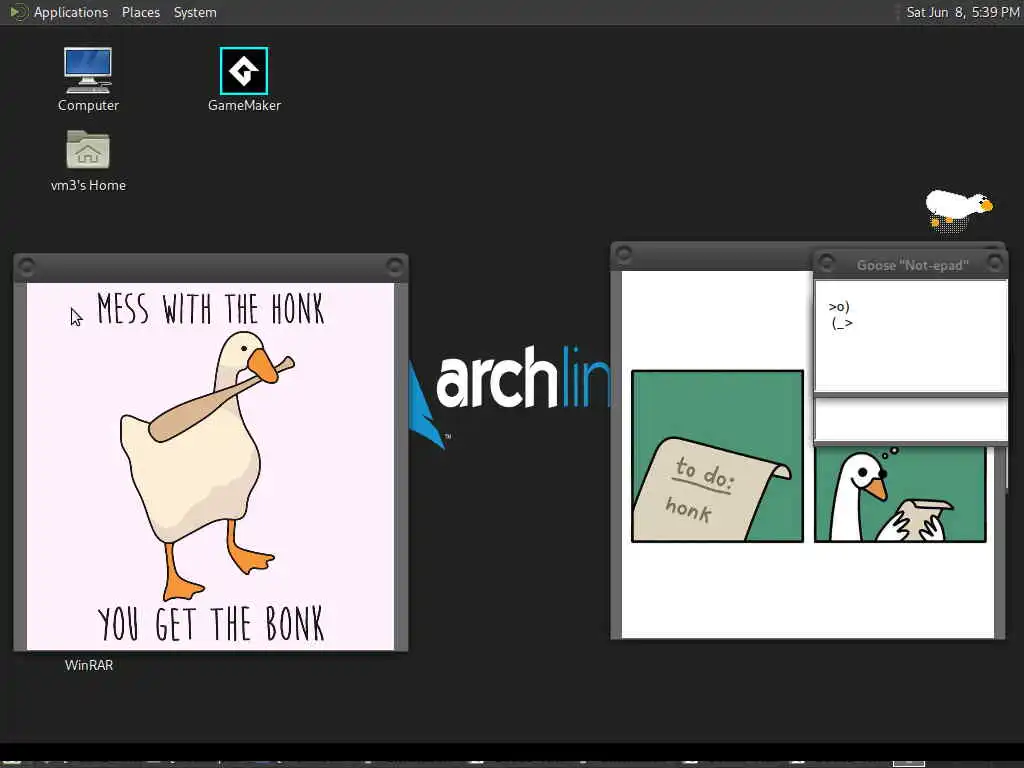Click right round button on honk meme window
The image size is (1024, 768).
(394, 266)
